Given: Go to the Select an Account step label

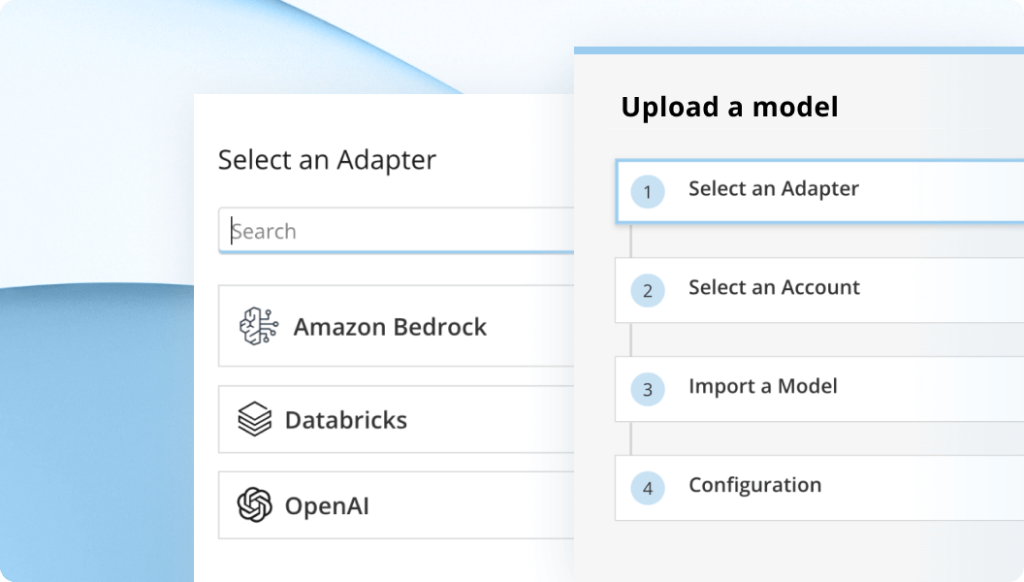Looking at the screenshot, I should tap(774, 288).
